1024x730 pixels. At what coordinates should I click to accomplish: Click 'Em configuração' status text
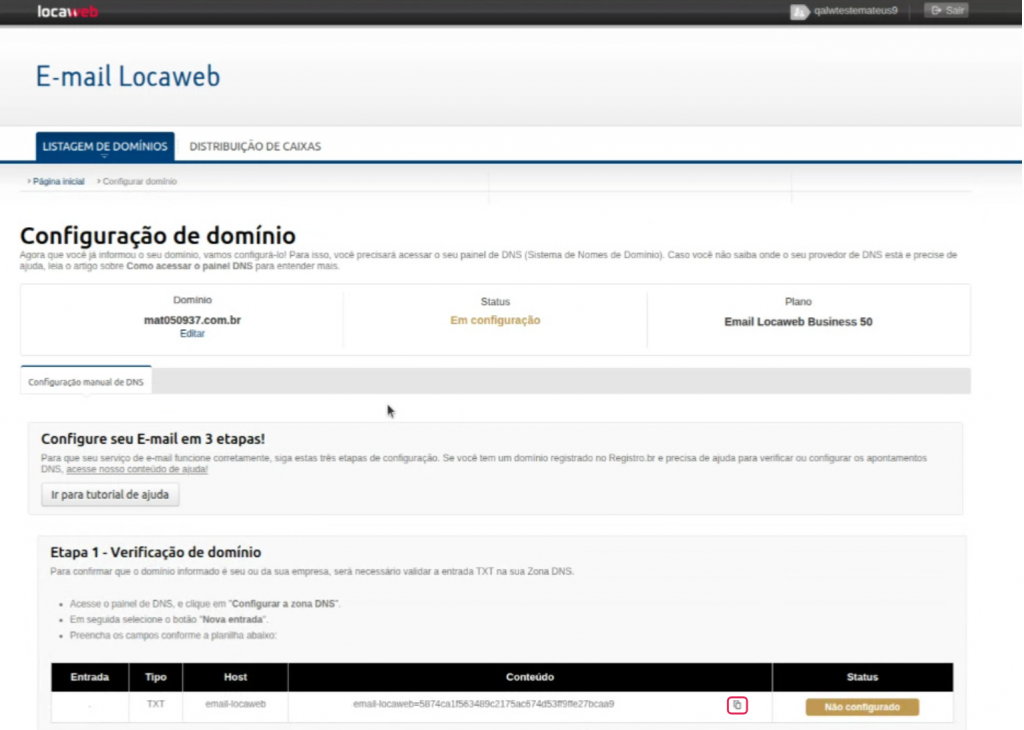495,320
